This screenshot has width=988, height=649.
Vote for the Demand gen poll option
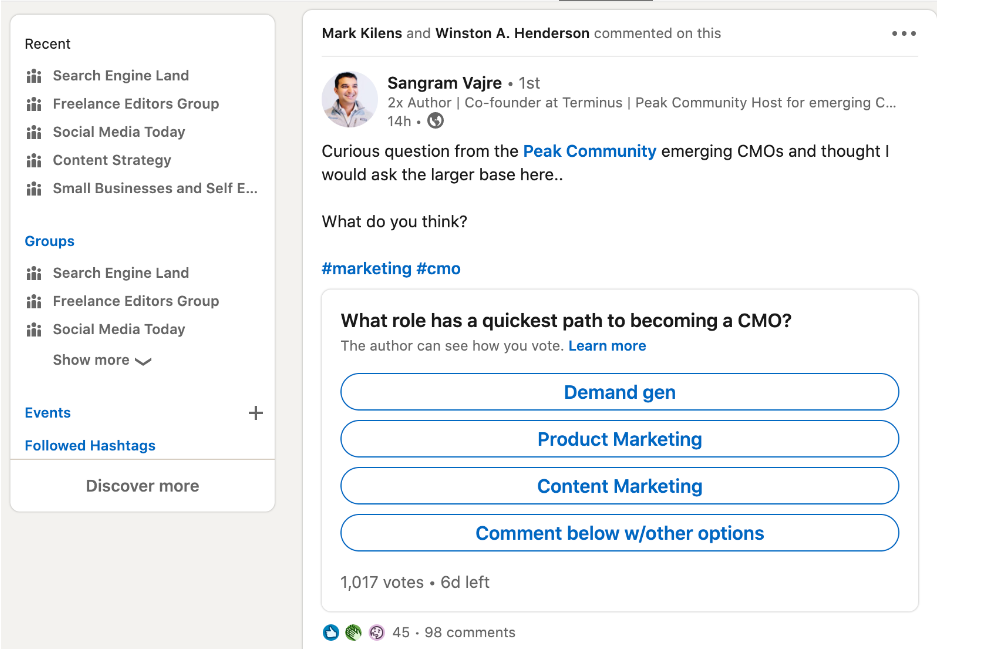(x=619, y=392)
